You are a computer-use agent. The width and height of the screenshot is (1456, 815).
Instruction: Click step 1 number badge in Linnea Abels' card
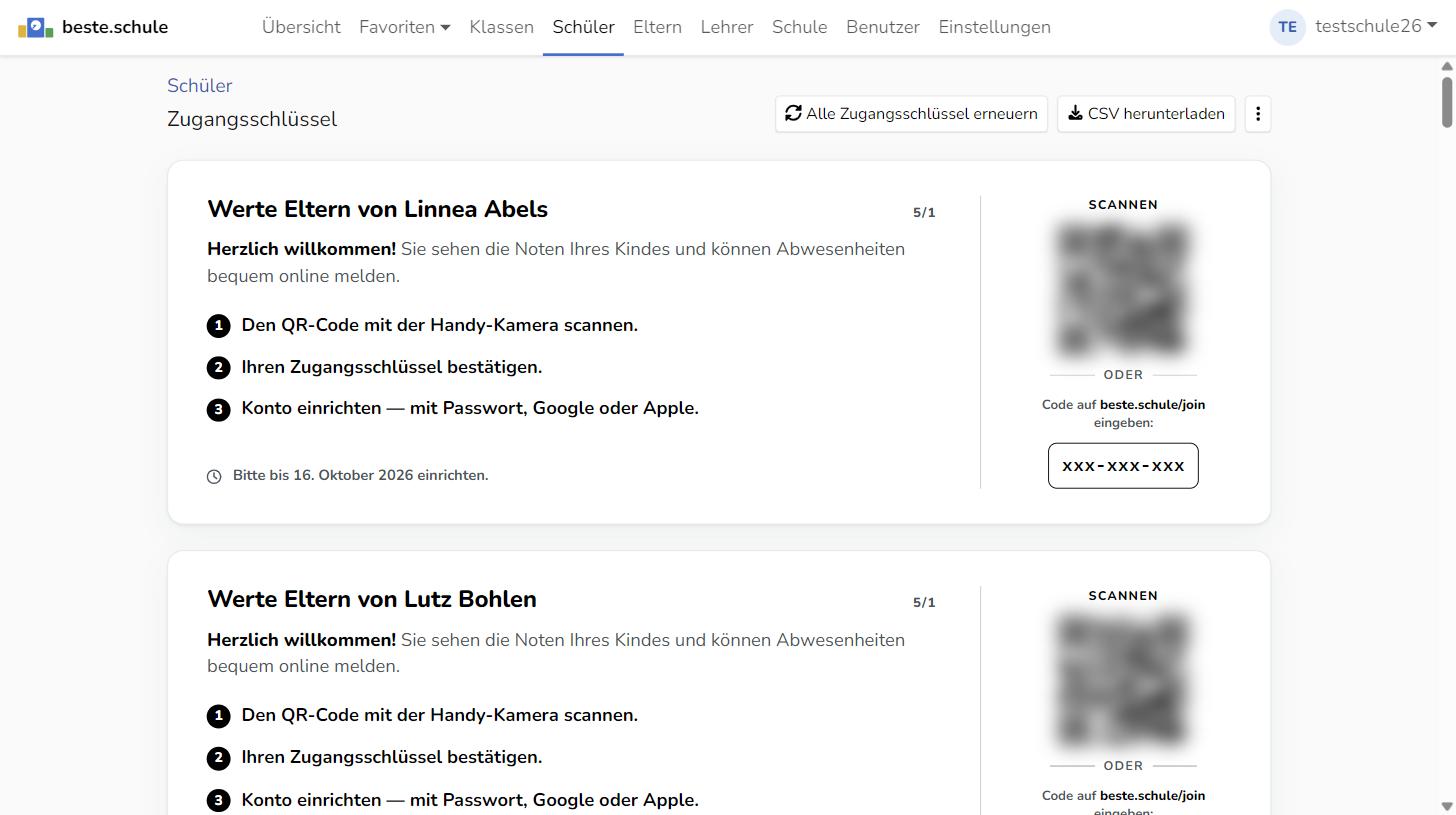click(218, 326)
